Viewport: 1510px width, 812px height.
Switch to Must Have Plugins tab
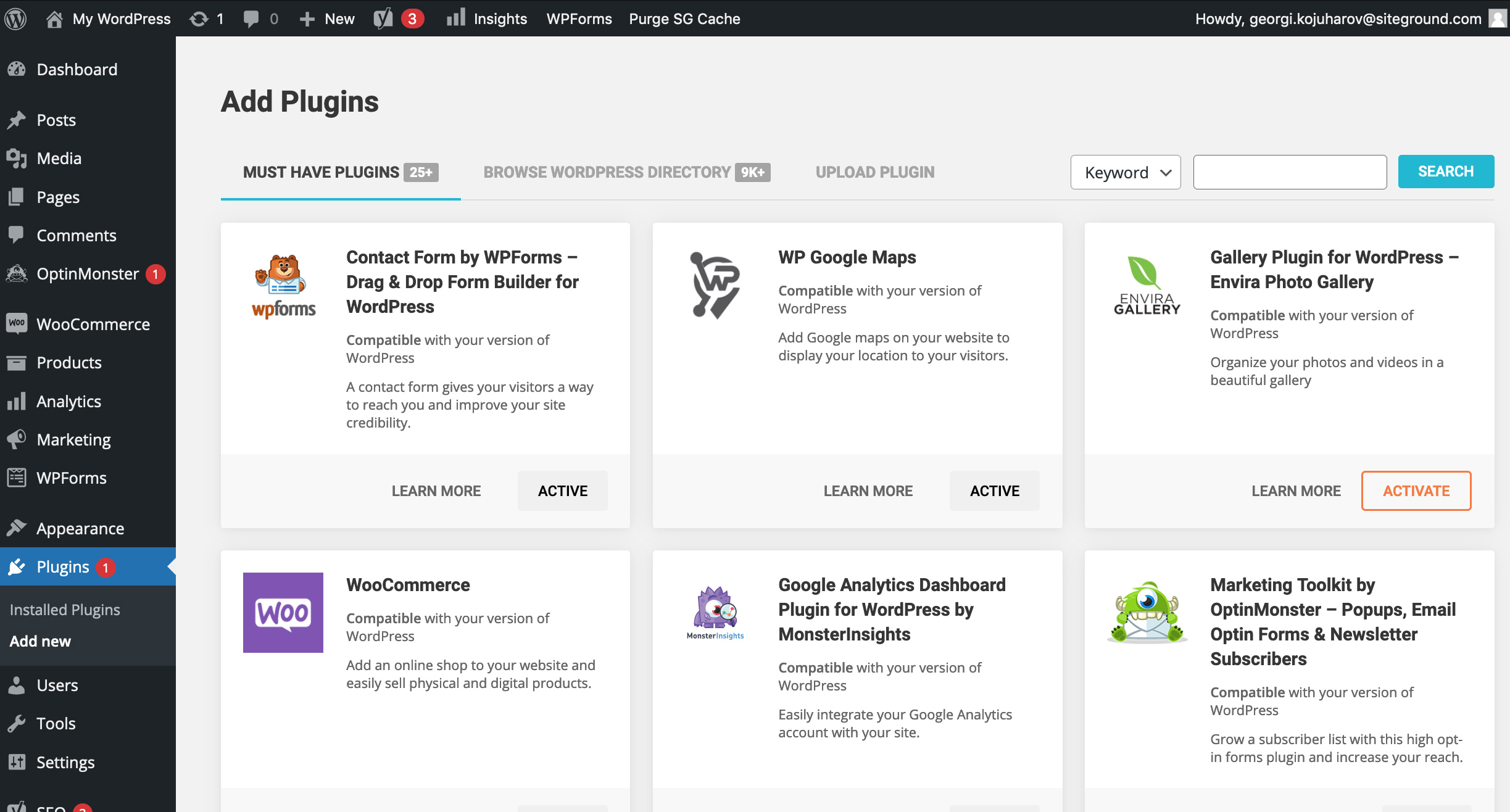[x=341, y=172]
